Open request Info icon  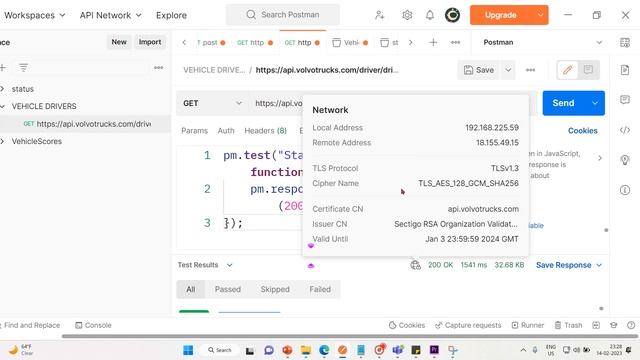click(624, 190)
